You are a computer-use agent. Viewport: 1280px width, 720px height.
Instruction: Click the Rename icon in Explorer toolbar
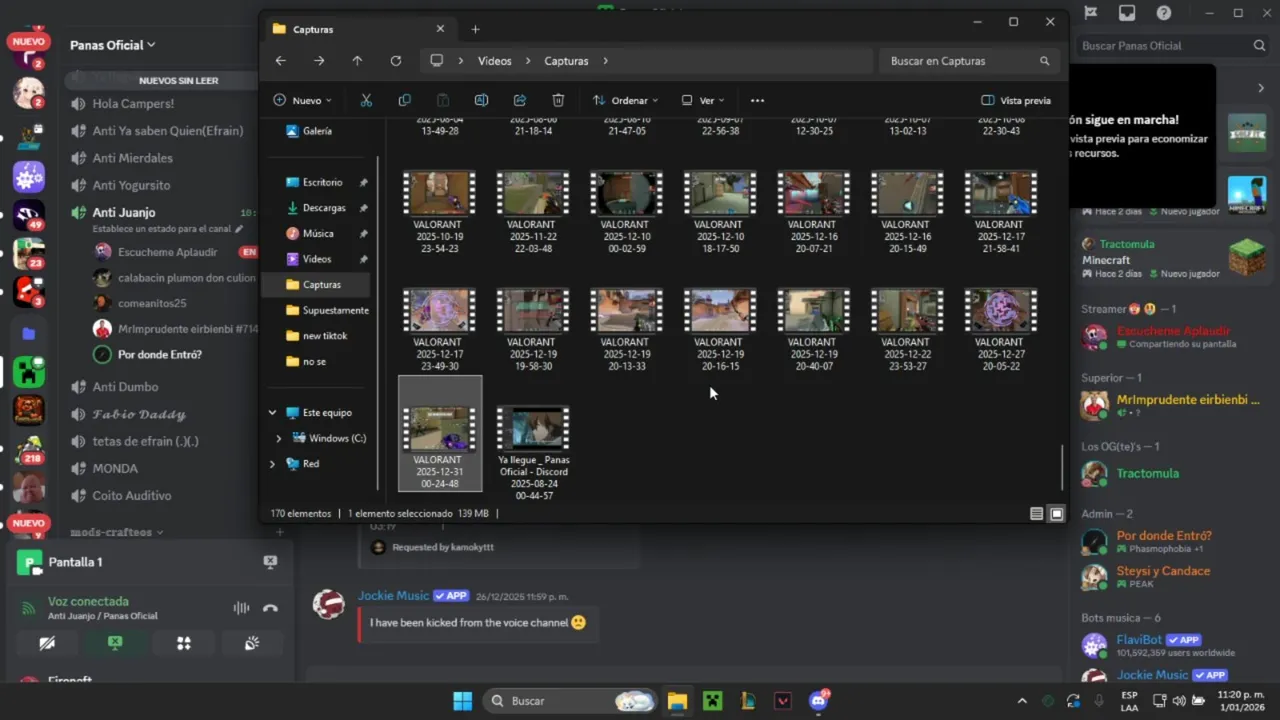481,100
